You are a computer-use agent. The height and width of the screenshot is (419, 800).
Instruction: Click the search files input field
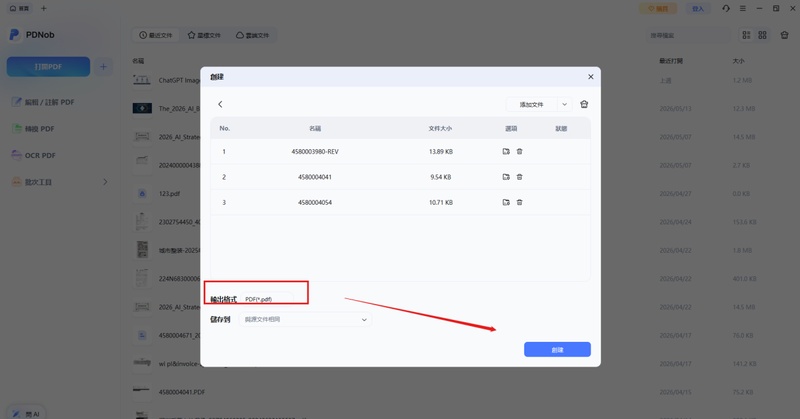point(687,35)
